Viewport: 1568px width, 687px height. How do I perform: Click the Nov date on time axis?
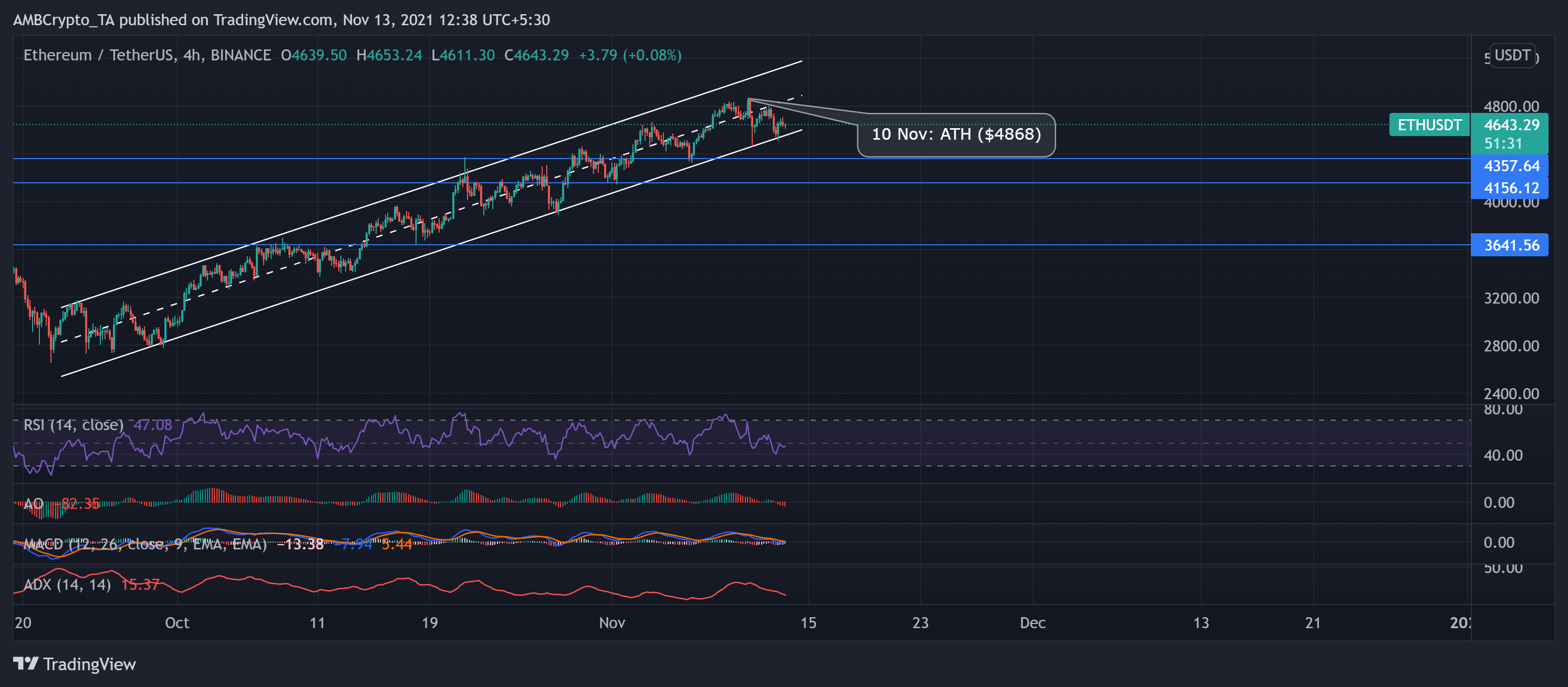[612, 622]
